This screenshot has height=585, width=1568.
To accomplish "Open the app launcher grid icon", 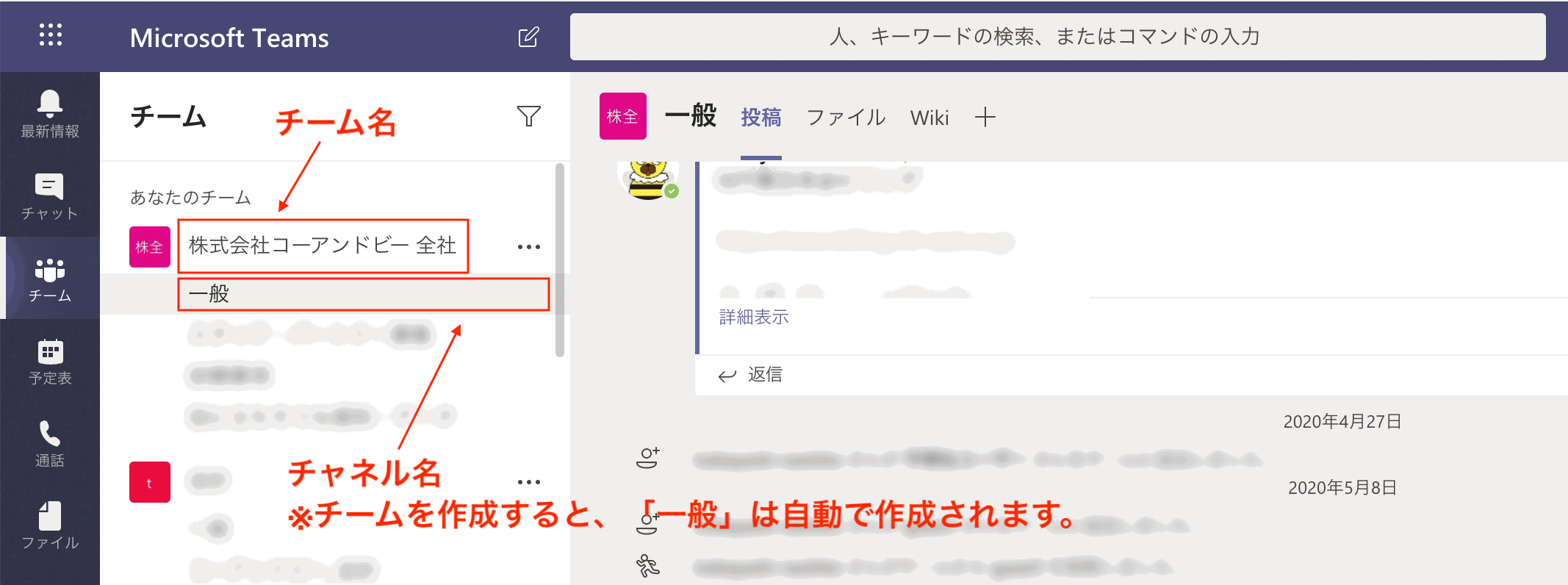I will pos(50,35).
